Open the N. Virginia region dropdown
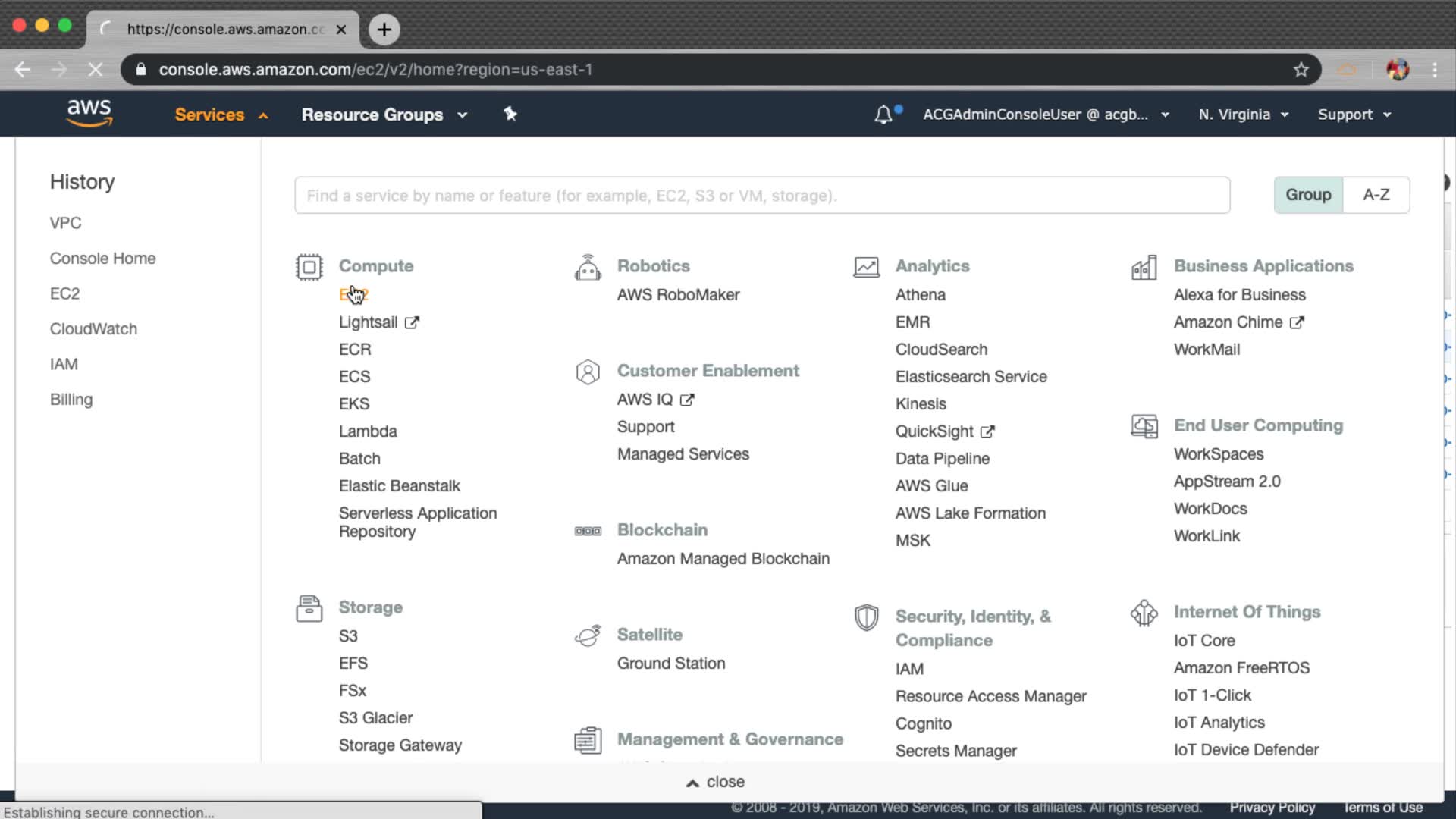1456x819 pixels. tap(1243, 115)
